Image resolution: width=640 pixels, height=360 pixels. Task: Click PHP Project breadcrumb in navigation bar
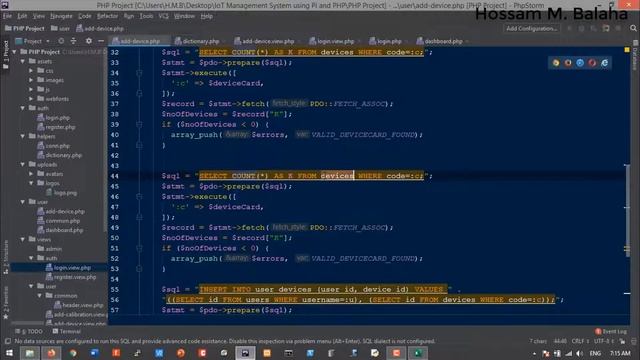pyautogui.click(x=24, y=29)
